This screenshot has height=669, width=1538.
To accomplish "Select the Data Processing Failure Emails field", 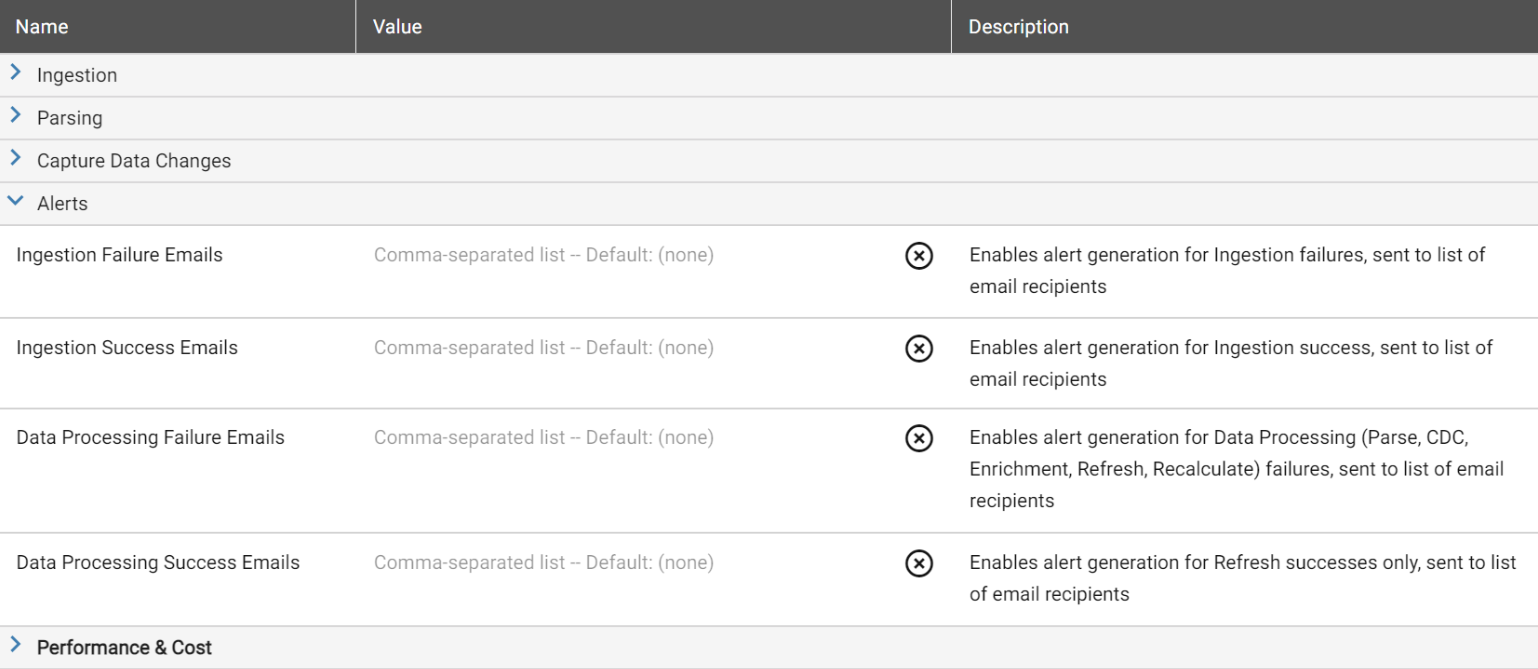I will coord(632,438).
